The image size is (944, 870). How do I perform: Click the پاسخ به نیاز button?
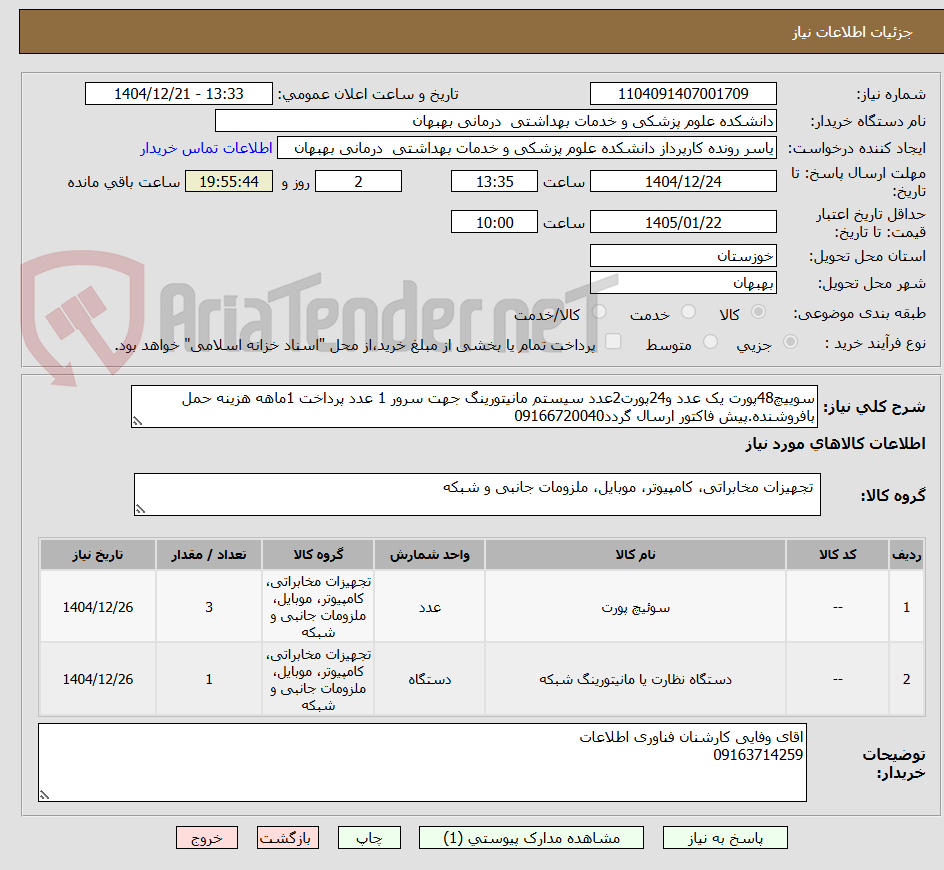[725, 837]
